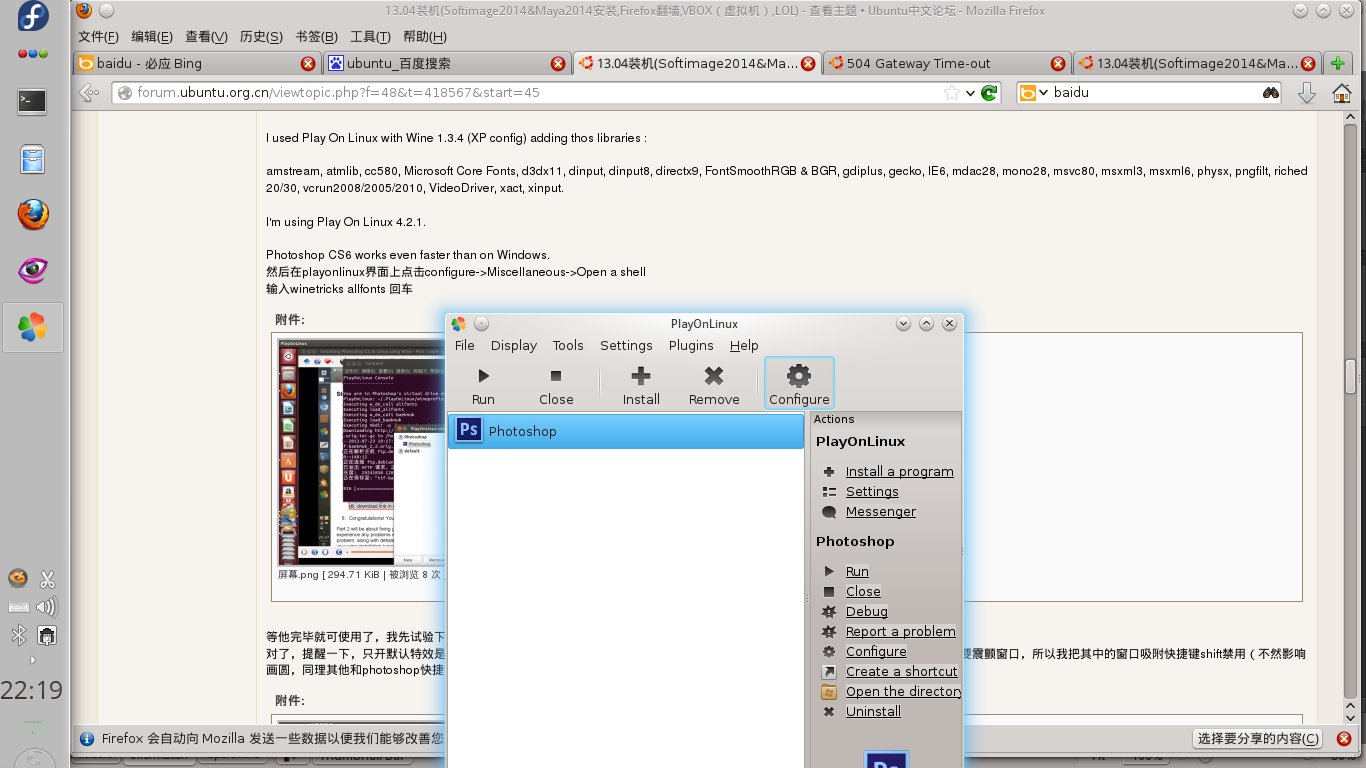The height and width of the screenshot is (768, 1366).
Task: Click the speech bubble icon beside Messenger
Action: coord(829,511)
